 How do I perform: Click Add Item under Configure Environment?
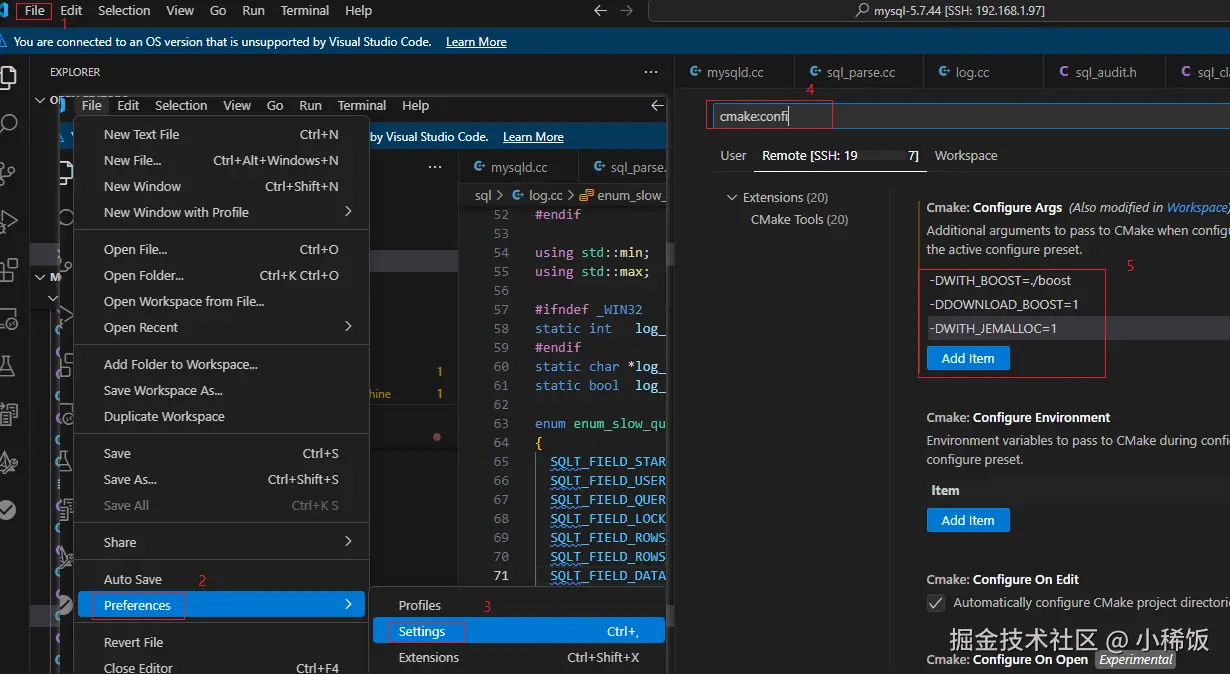coord(967,520)
